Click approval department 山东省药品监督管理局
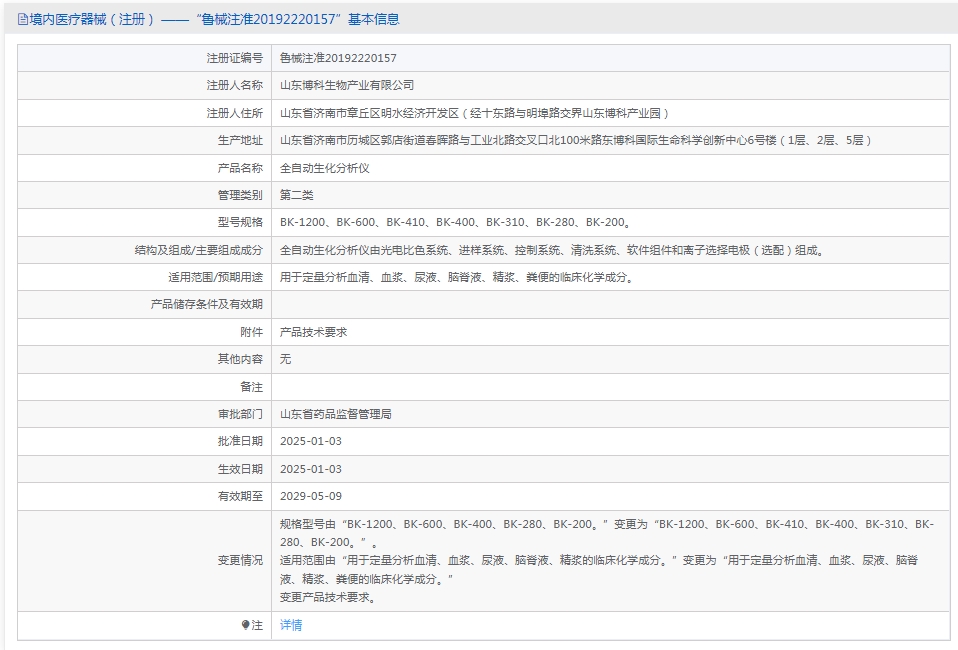This screenshot has height=650, width=958. point(336,413)
